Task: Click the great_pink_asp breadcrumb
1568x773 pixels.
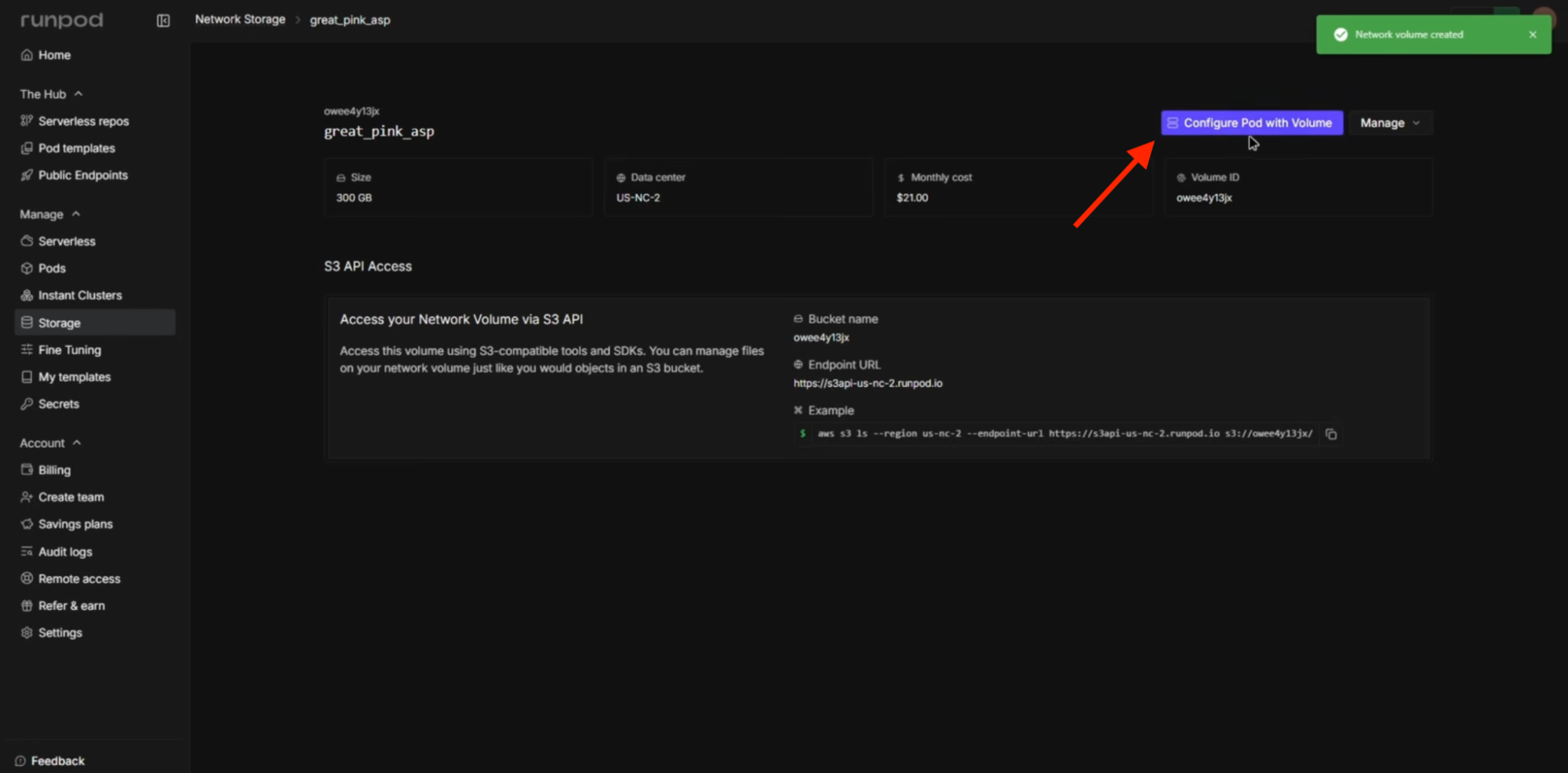Action: (350, 20)
